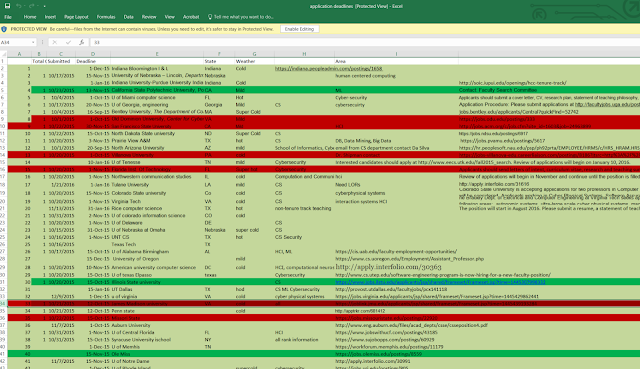Viewport: 640px width, 369px height.
Task: Select the 'Prairie View A&M' cell
Action: pos(157,141)
